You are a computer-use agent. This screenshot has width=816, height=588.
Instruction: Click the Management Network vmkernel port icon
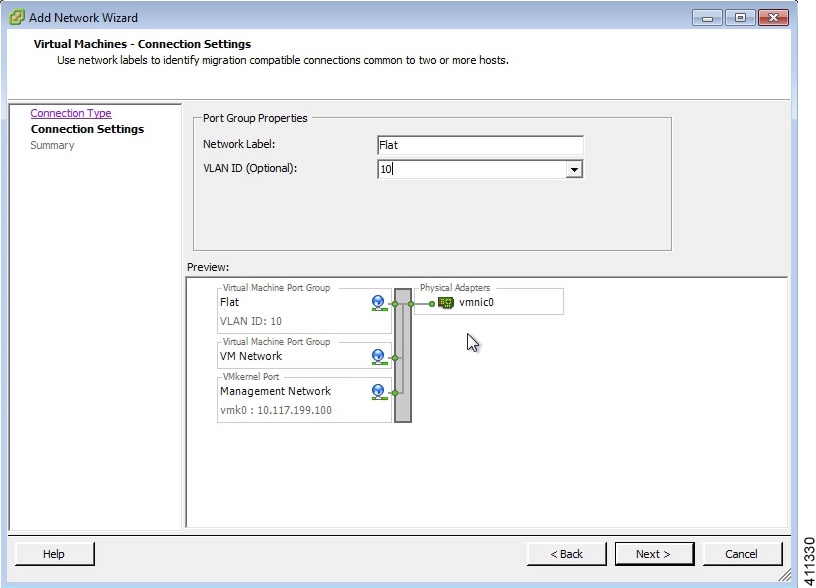pos(379,392)
